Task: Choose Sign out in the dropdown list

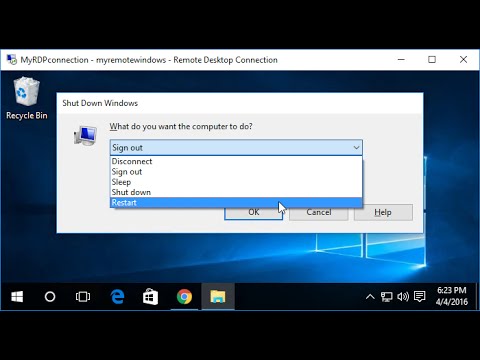Action: (x=236, y=172)
